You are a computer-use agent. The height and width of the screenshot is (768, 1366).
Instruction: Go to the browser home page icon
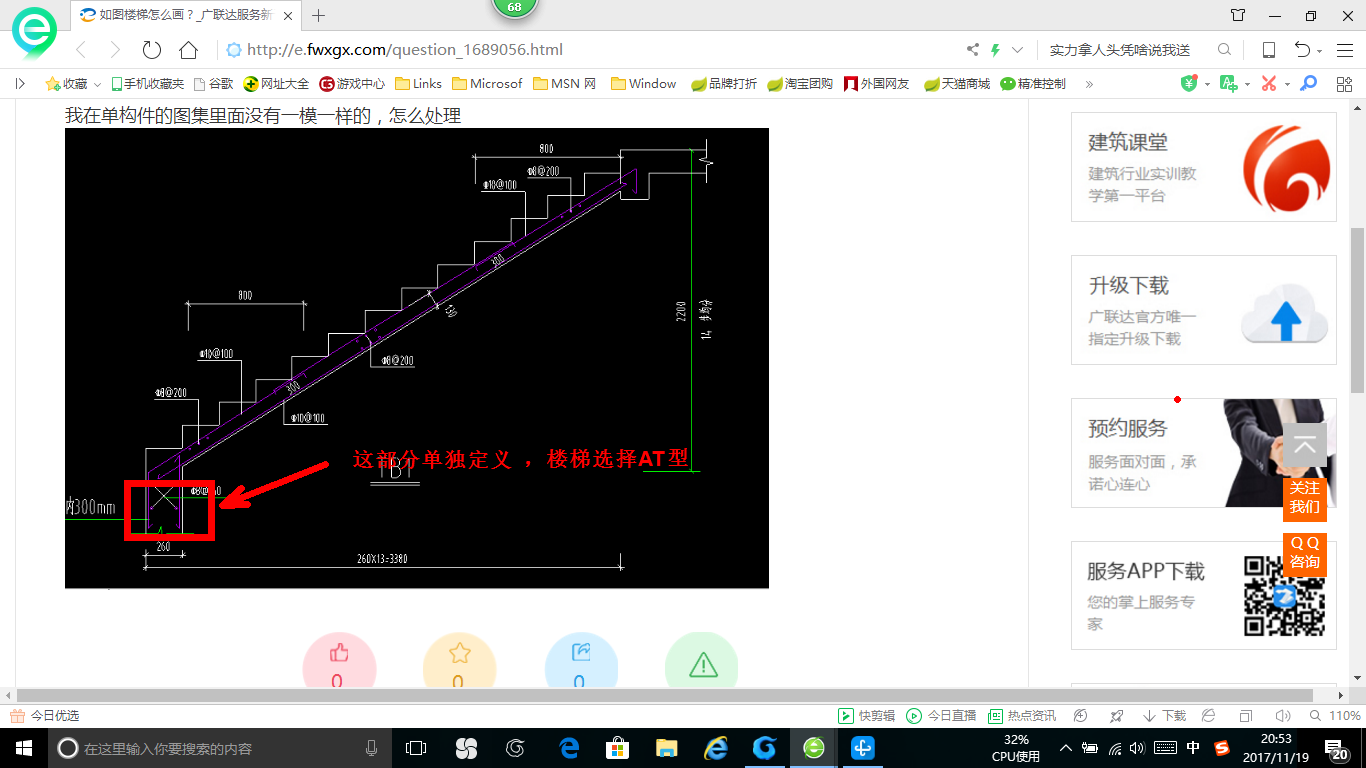[x=188, y=50]
